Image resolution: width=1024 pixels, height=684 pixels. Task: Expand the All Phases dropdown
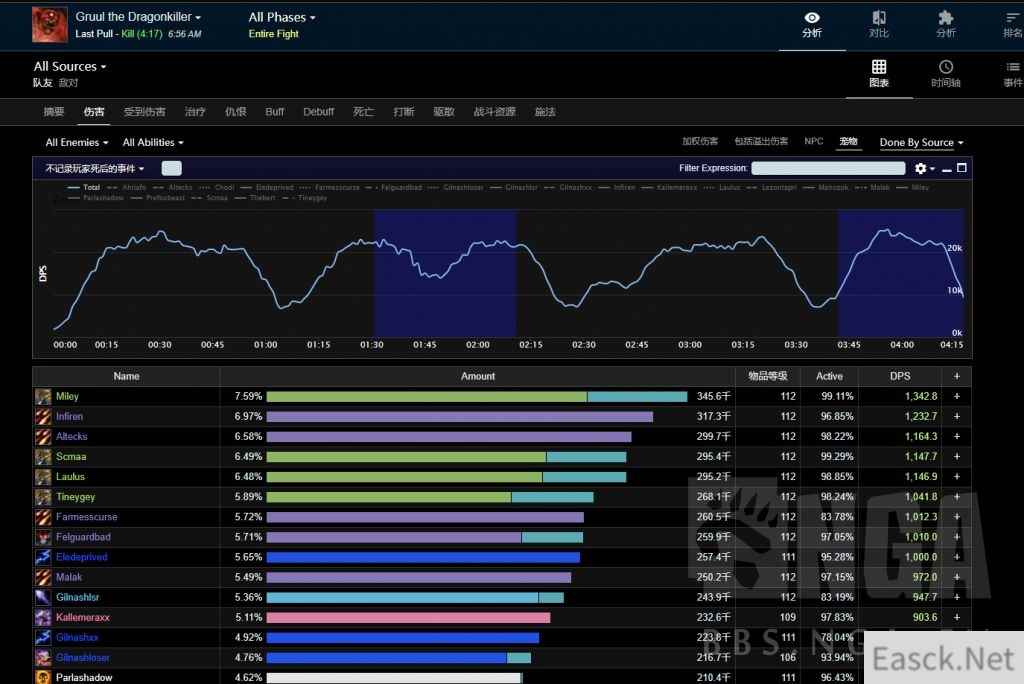point(282,18)
